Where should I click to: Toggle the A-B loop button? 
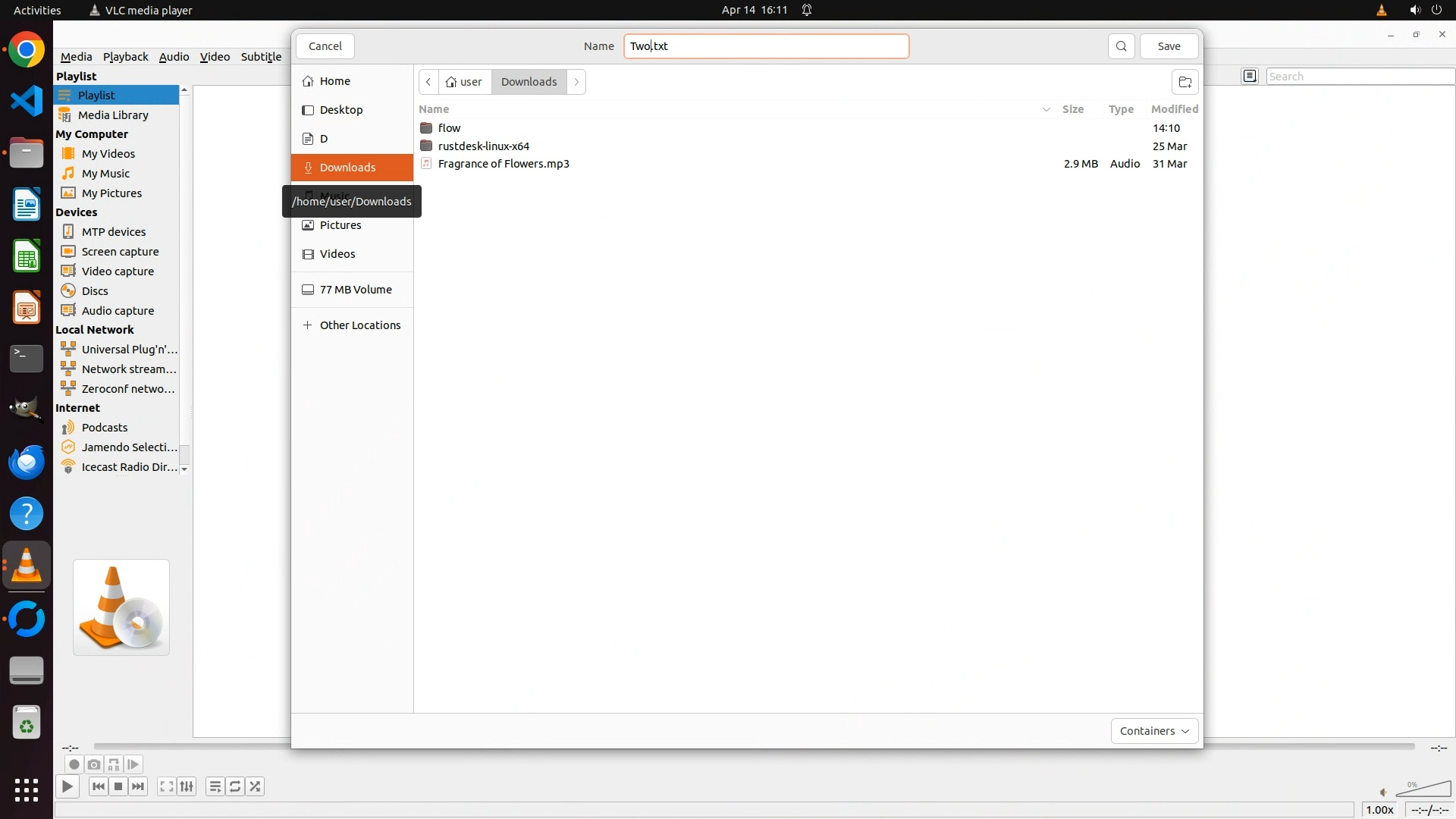pos(114,764)
